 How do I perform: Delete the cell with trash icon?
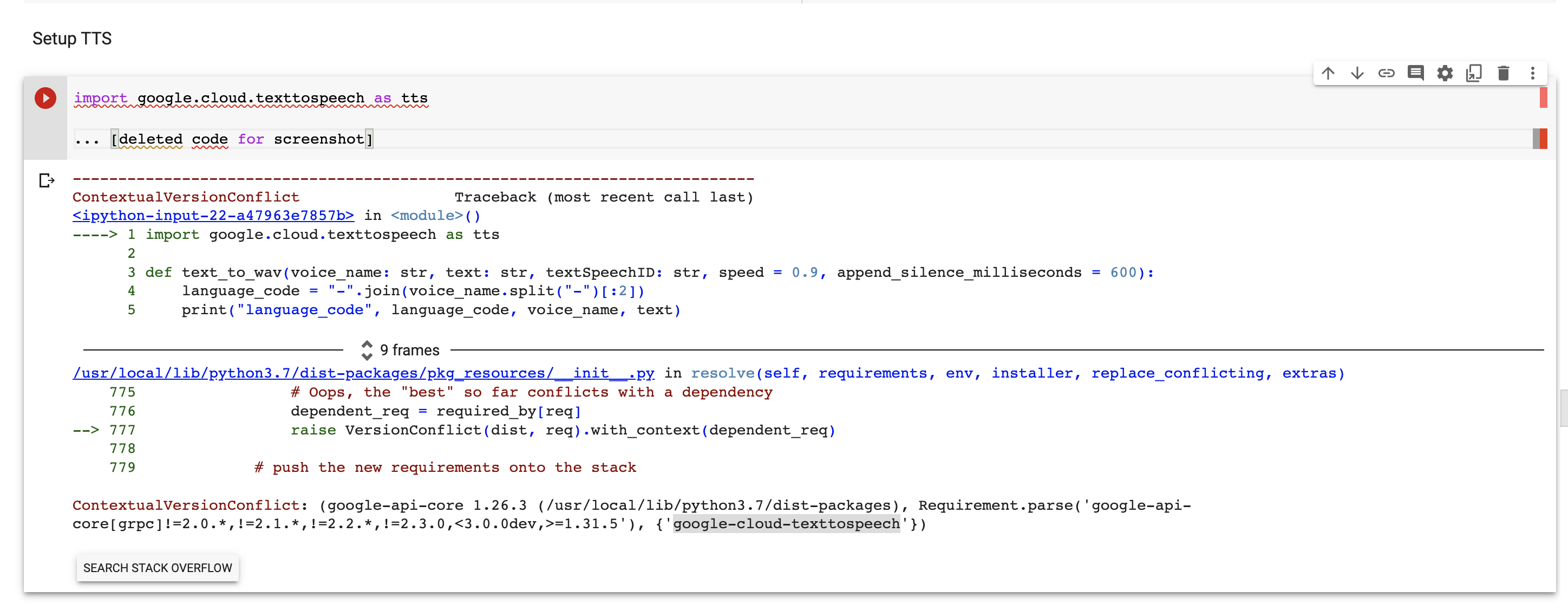coord(1503,74)
